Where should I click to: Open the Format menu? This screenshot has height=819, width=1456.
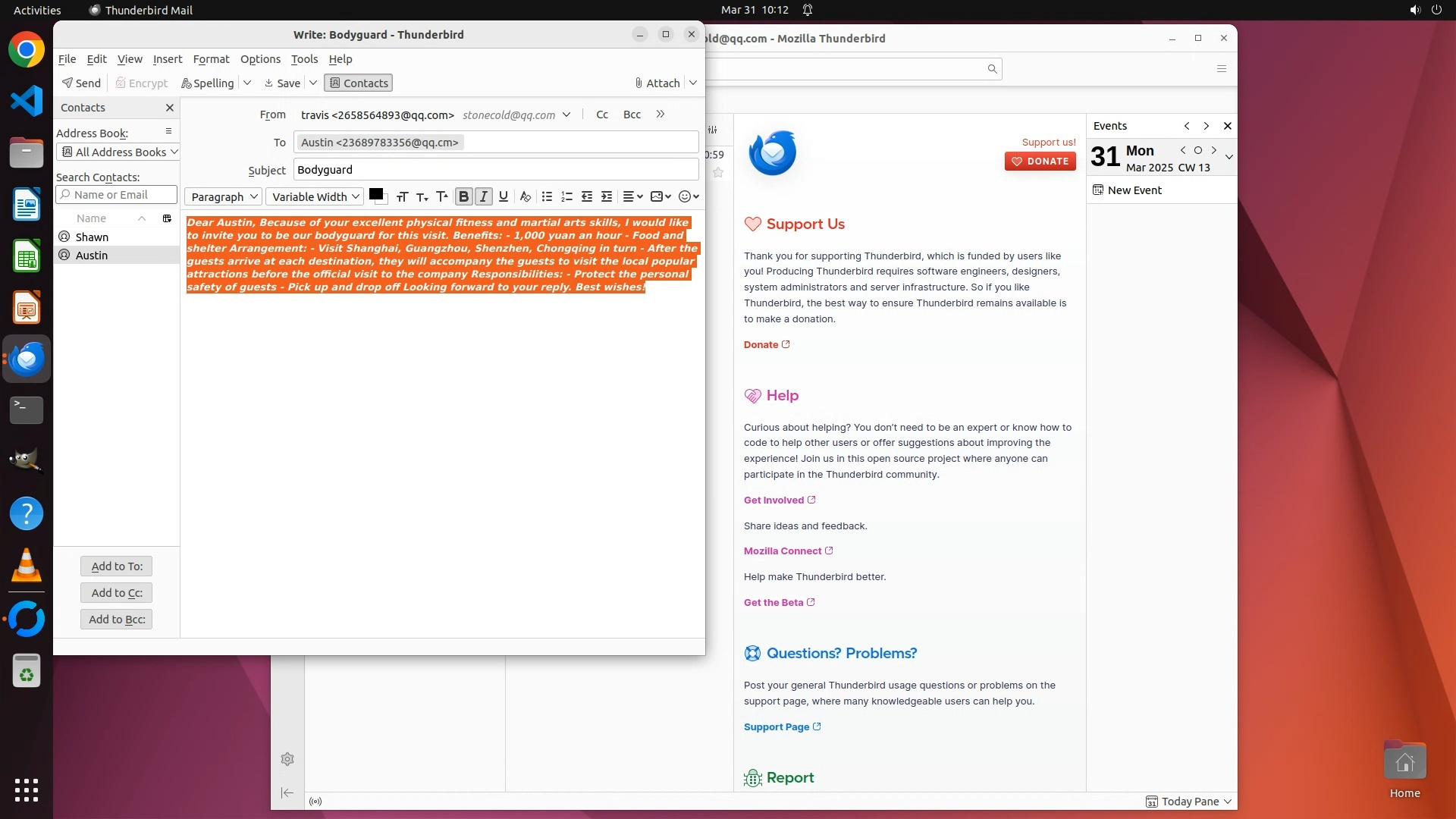click(x=211, y=59)
